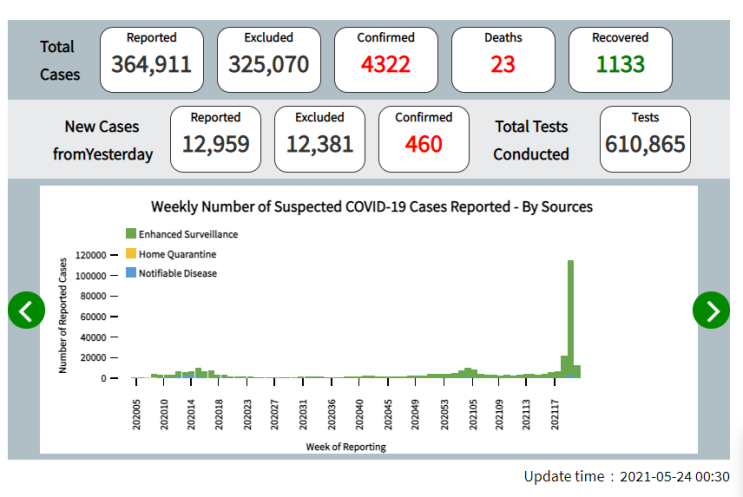Image resolution: width=743 pixels, height=497 pixels.
Task: Click the Number of Reported Cases axis label
Action: pyautogui.click(x=63, y=316)
